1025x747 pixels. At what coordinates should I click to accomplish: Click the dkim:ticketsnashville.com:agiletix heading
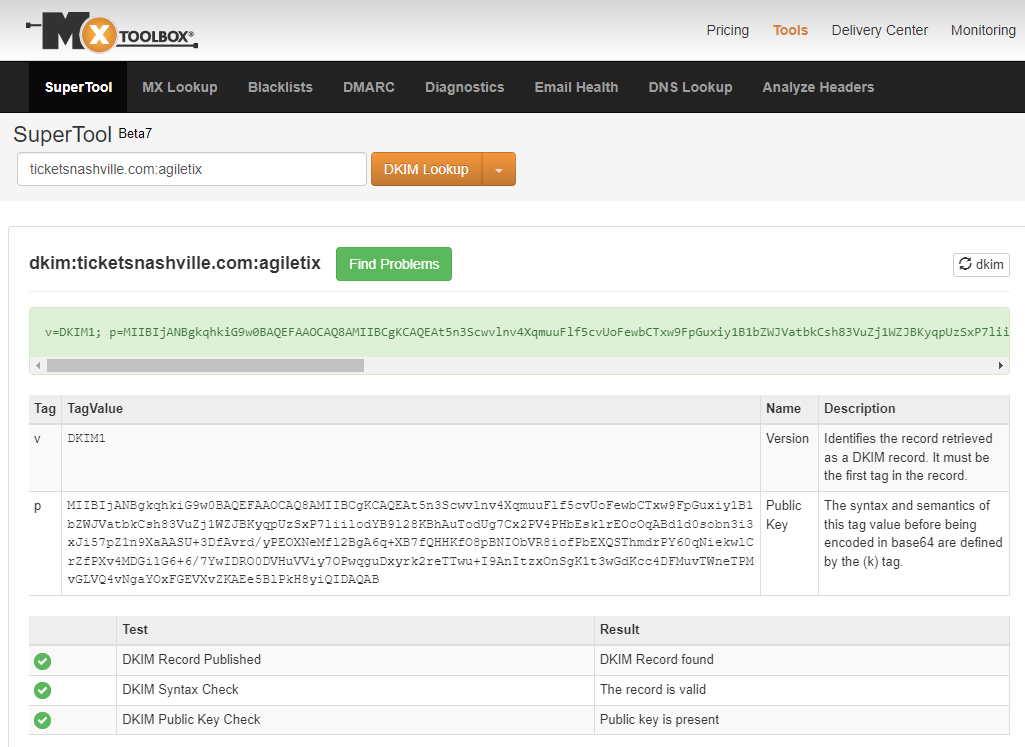coord(175,263)
